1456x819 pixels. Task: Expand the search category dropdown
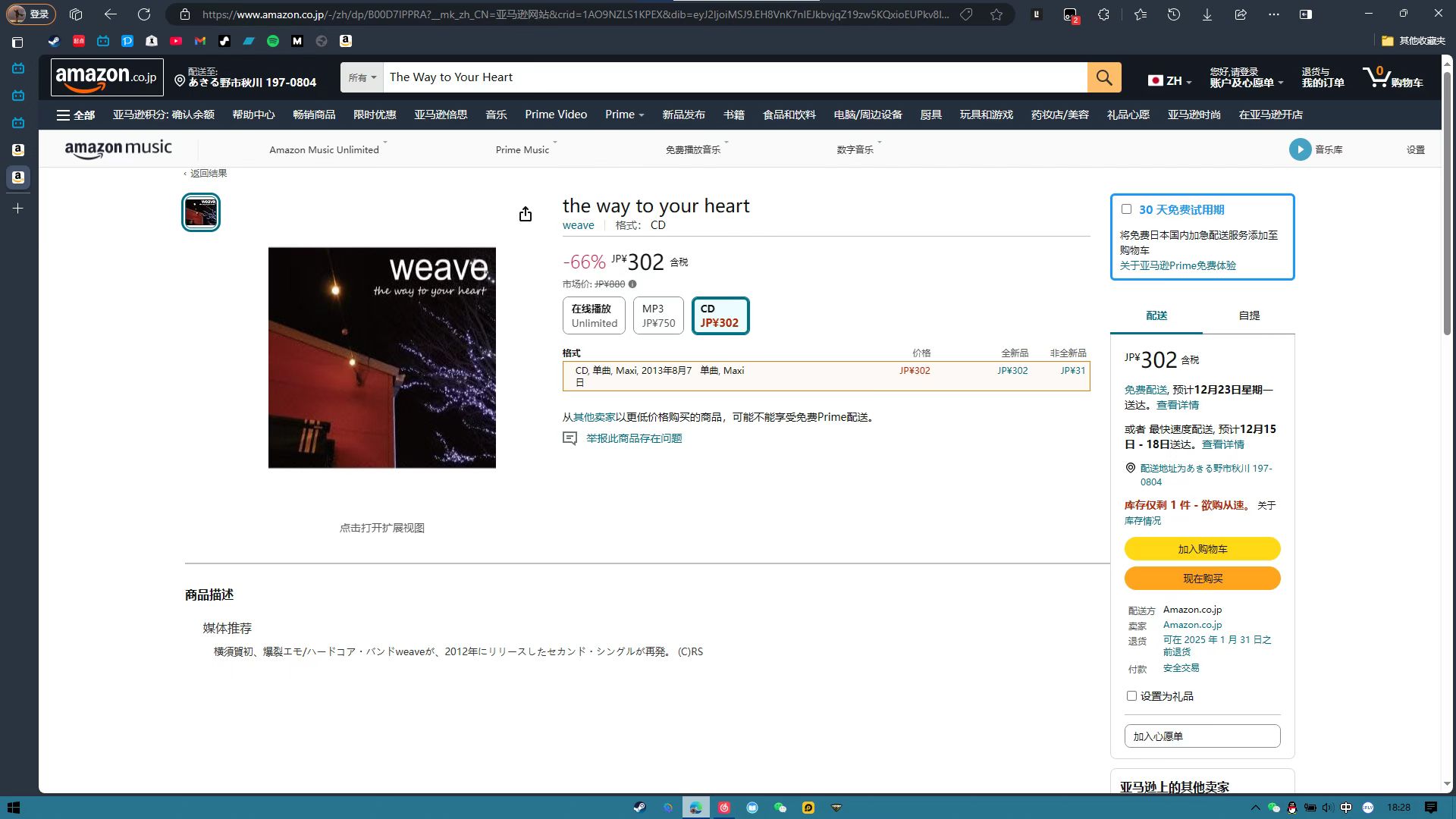click(362, 77)
